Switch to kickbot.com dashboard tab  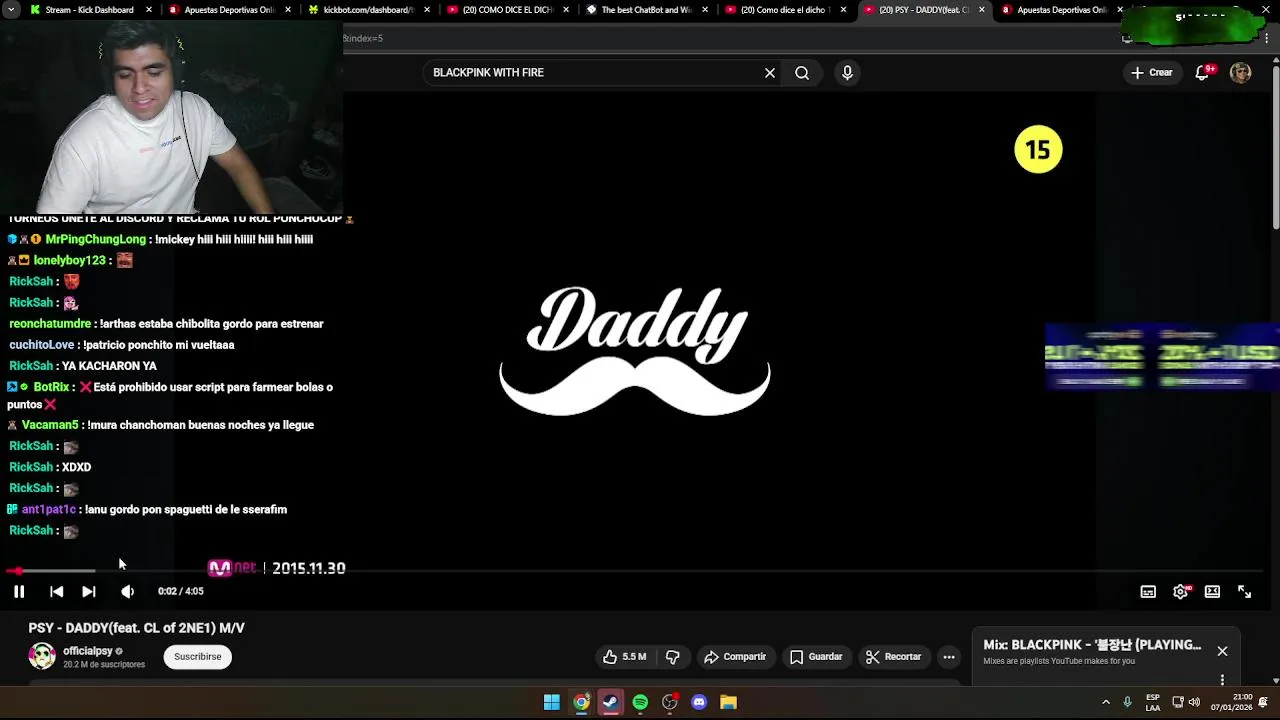pos(368,10)
